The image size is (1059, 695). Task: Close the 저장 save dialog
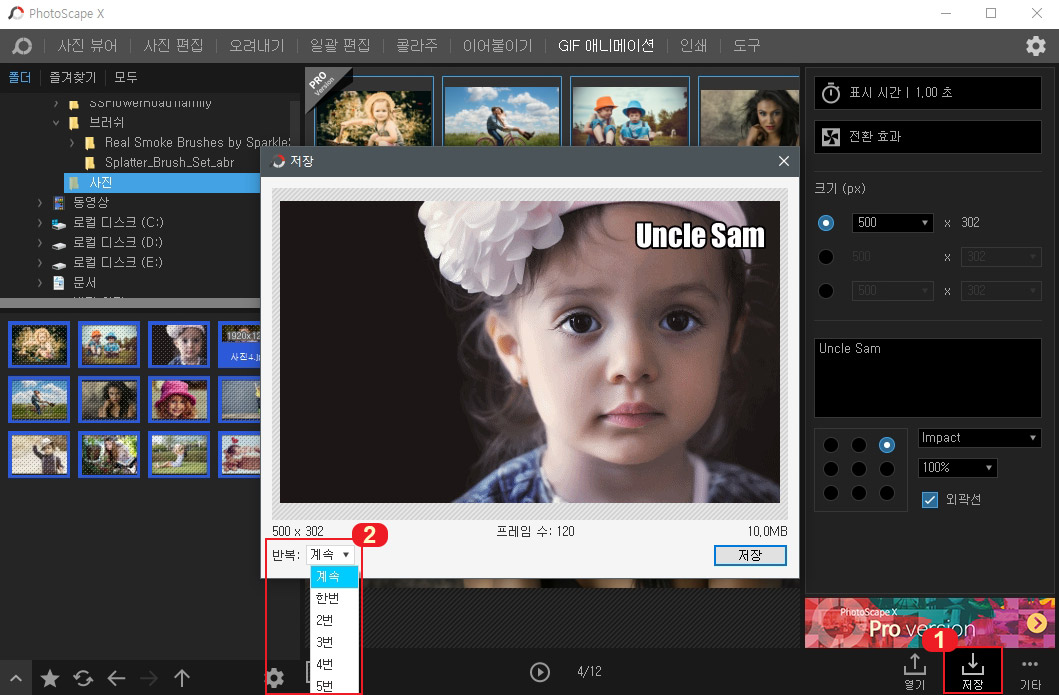pos(783,161)
